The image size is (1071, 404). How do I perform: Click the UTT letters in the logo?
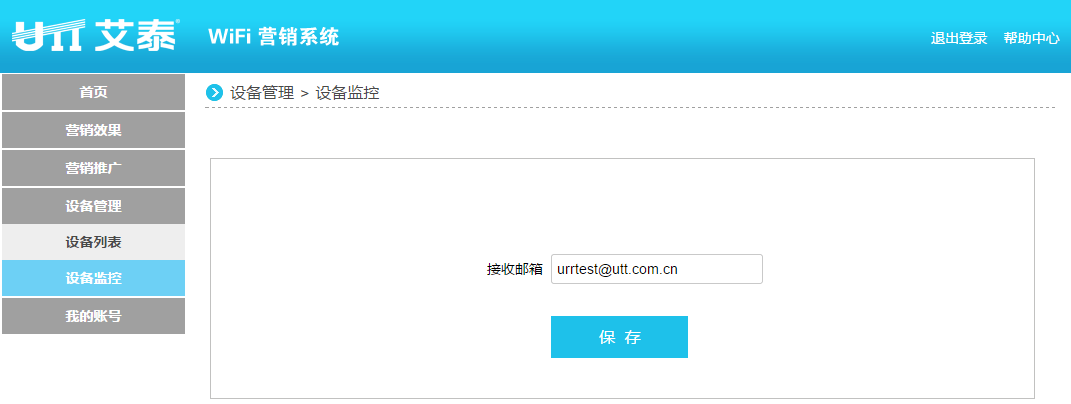(x=48, y=36)
